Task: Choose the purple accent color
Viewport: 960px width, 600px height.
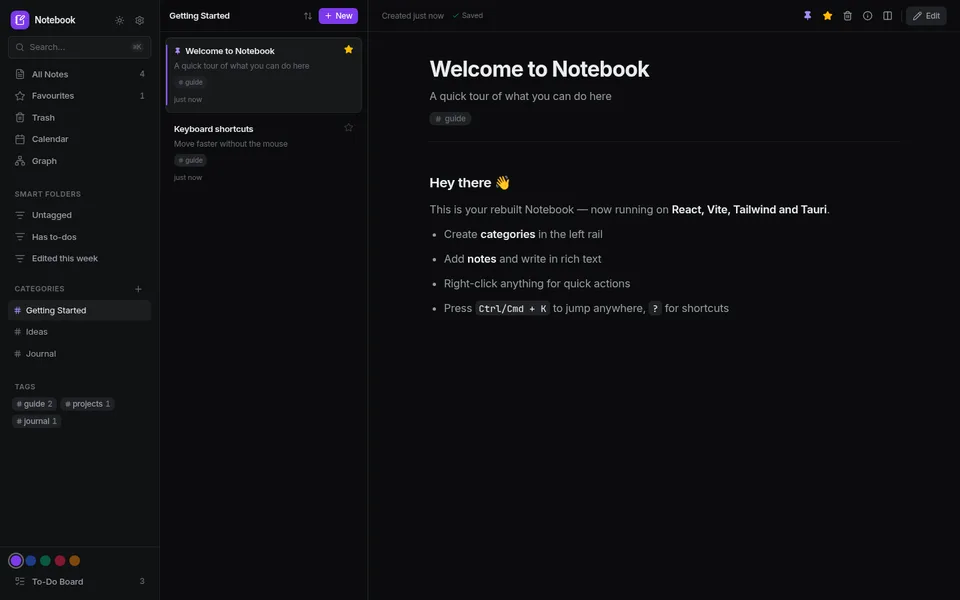Action: coord(16,560)
